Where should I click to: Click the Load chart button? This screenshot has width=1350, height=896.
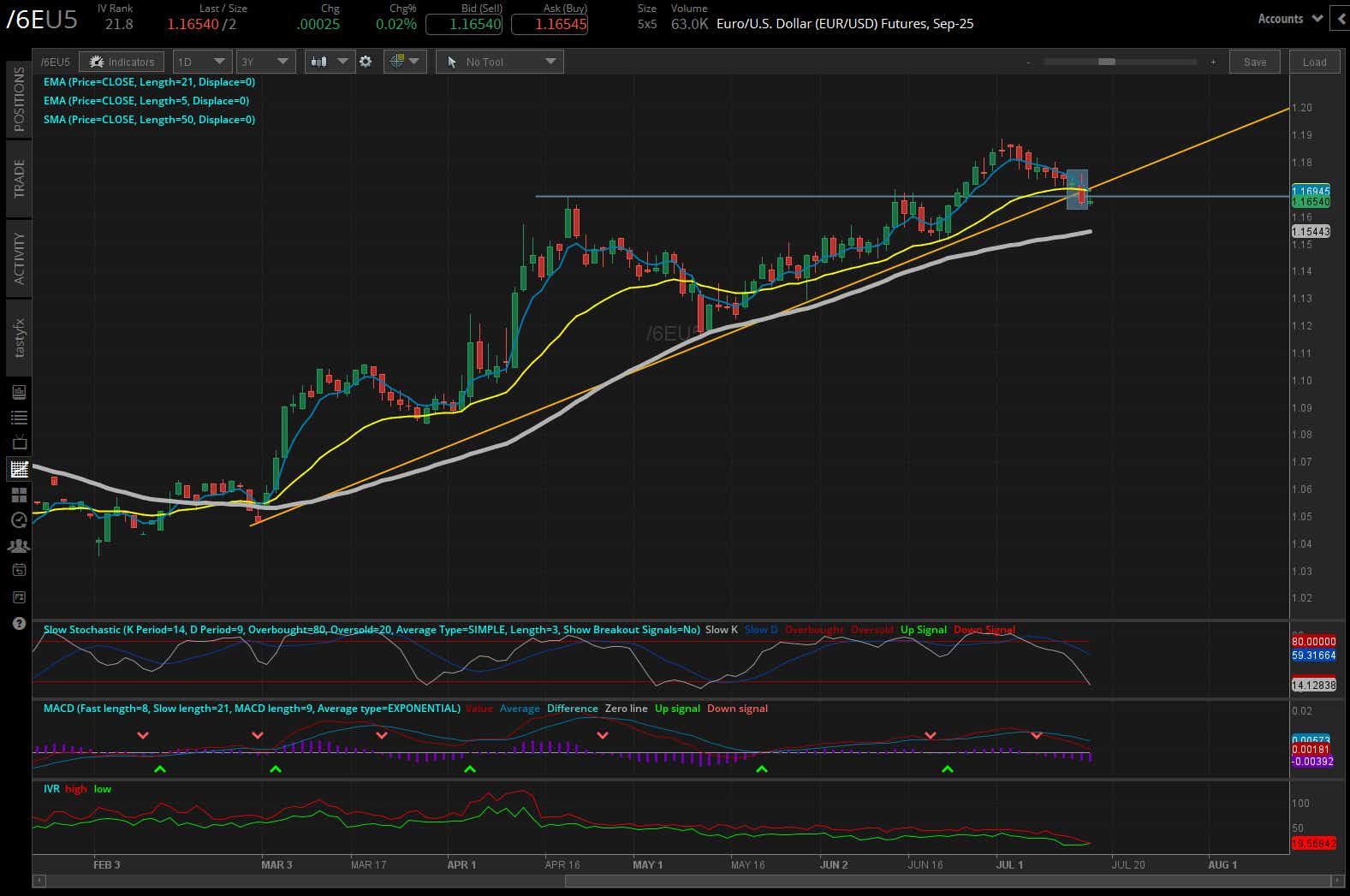click(1314, 62)
